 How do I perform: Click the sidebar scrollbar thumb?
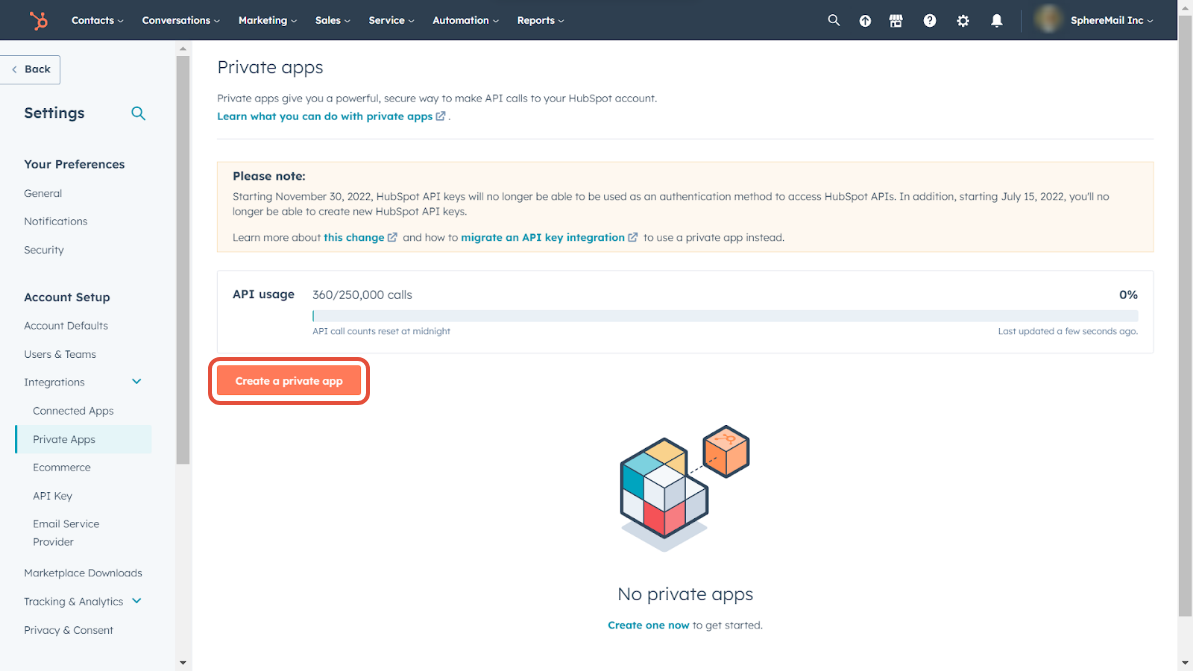[x=183, y=259]
